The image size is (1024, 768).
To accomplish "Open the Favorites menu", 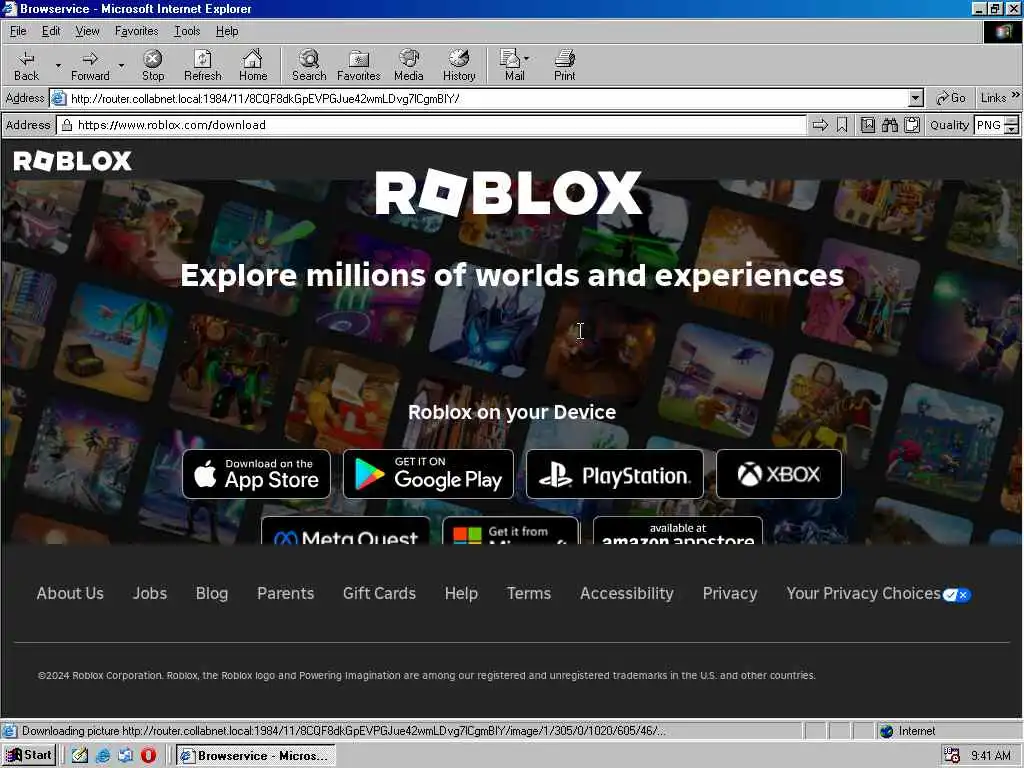I will (x=136, y=31).
